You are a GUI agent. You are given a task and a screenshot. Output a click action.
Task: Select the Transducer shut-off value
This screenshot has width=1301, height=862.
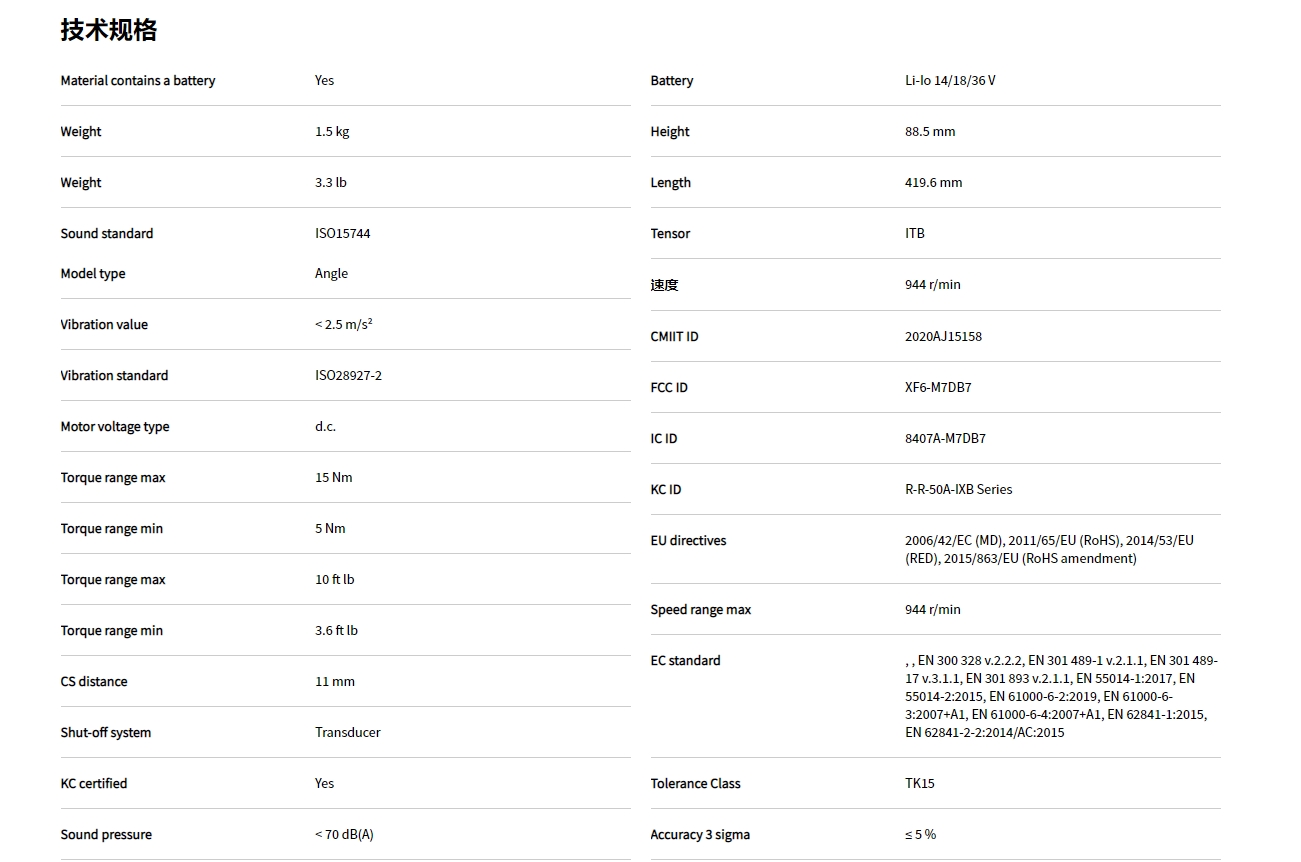(348, 733)
